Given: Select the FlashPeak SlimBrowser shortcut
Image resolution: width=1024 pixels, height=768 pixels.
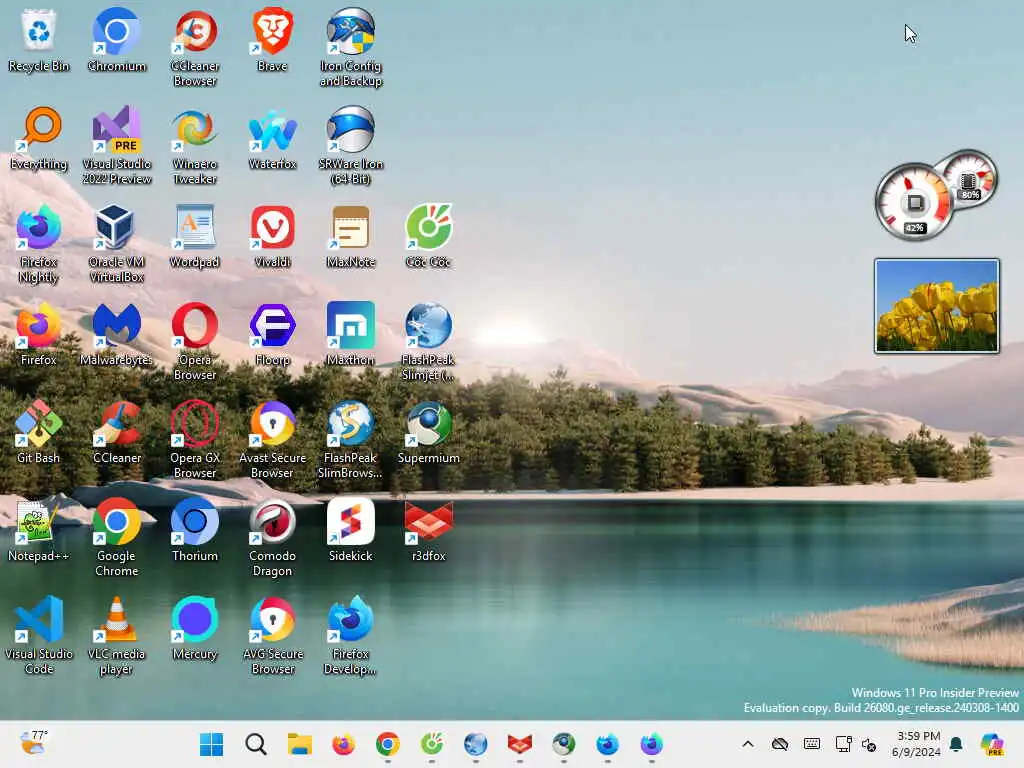Looking at the screenshot, I should click(351, 440).
